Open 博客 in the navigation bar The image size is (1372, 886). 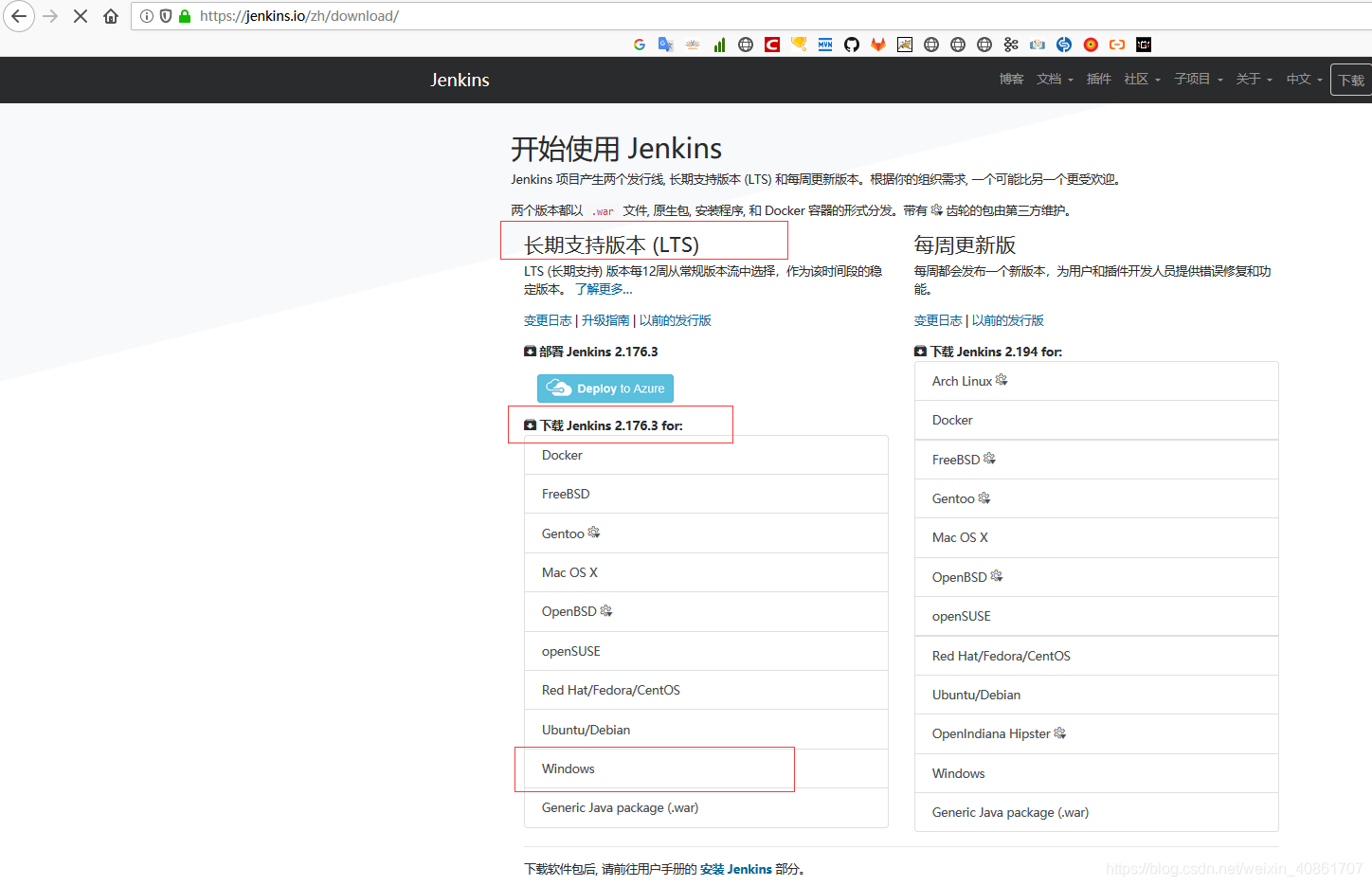point(1011,80)
